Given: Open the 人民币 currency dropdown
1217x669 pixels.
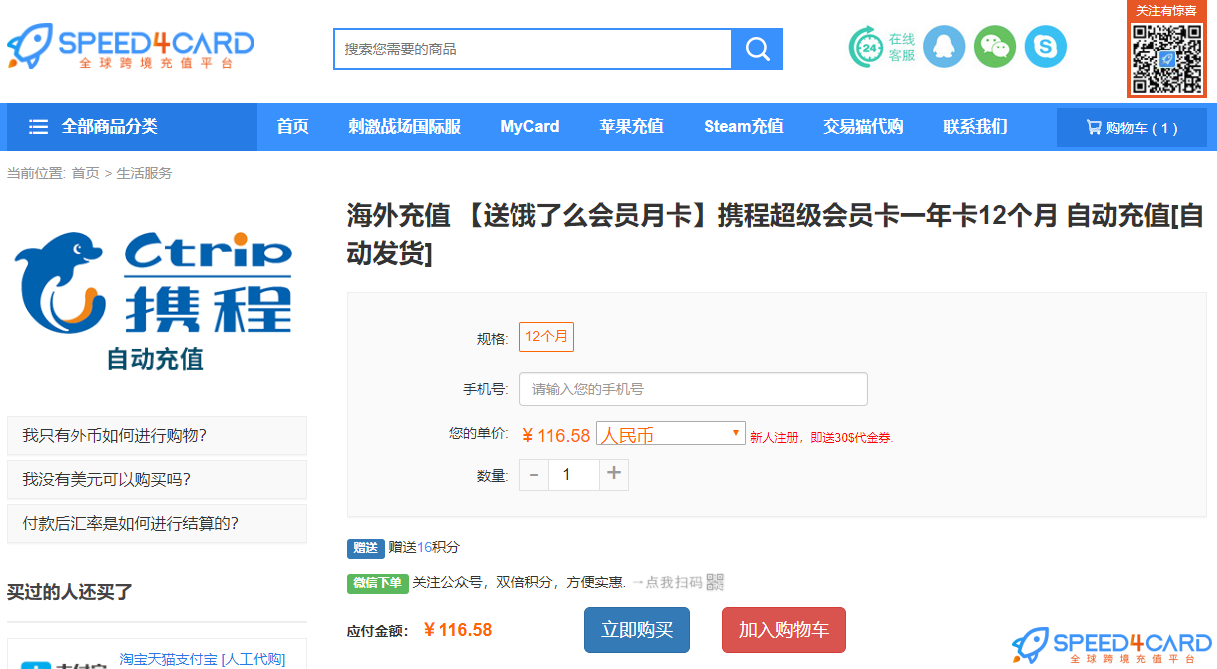Looking at the screenshot, I should coord(670,434).
